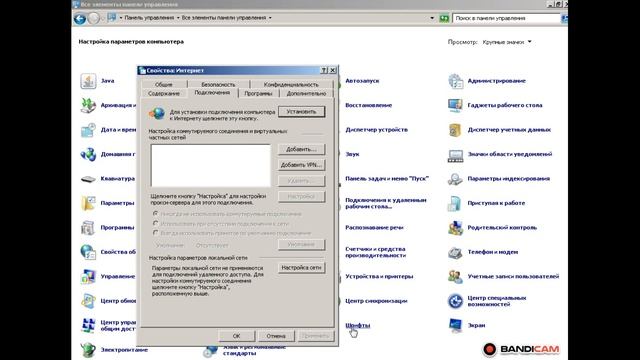
Task: Switch to the Дополнительно tab
Action: coord(306,93)
